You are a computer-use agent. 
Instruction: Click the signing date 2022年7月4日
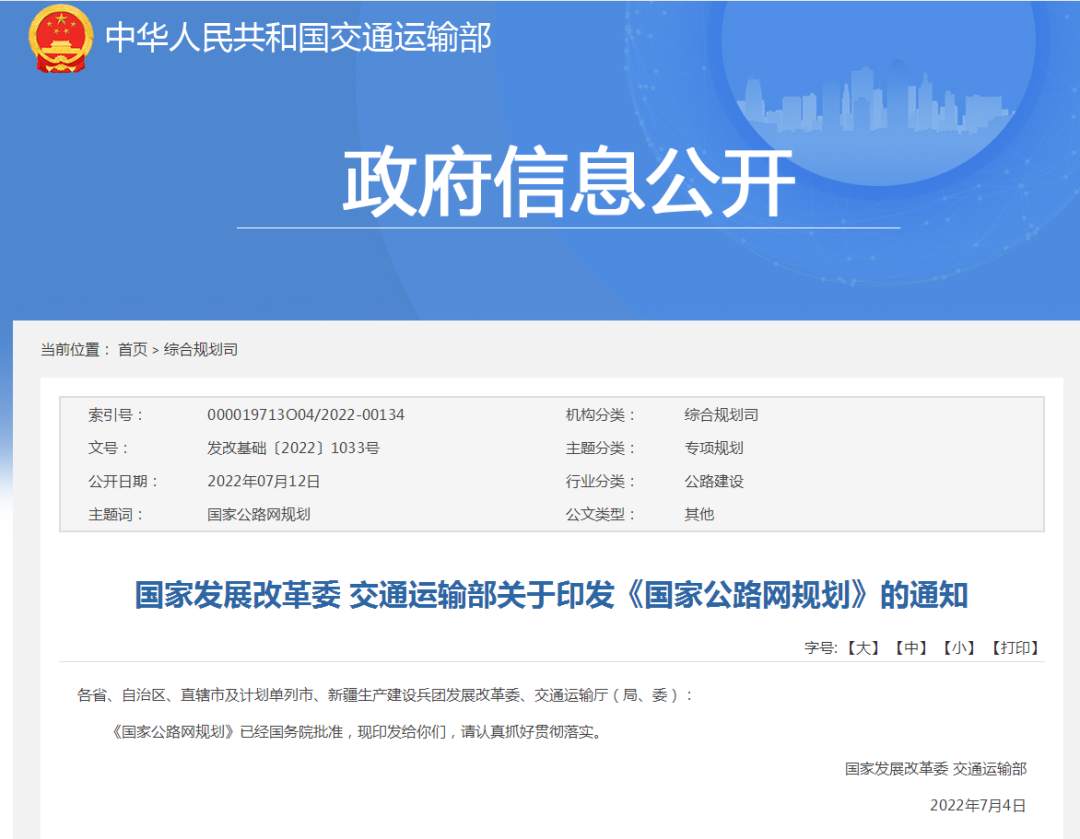point(977,805)
